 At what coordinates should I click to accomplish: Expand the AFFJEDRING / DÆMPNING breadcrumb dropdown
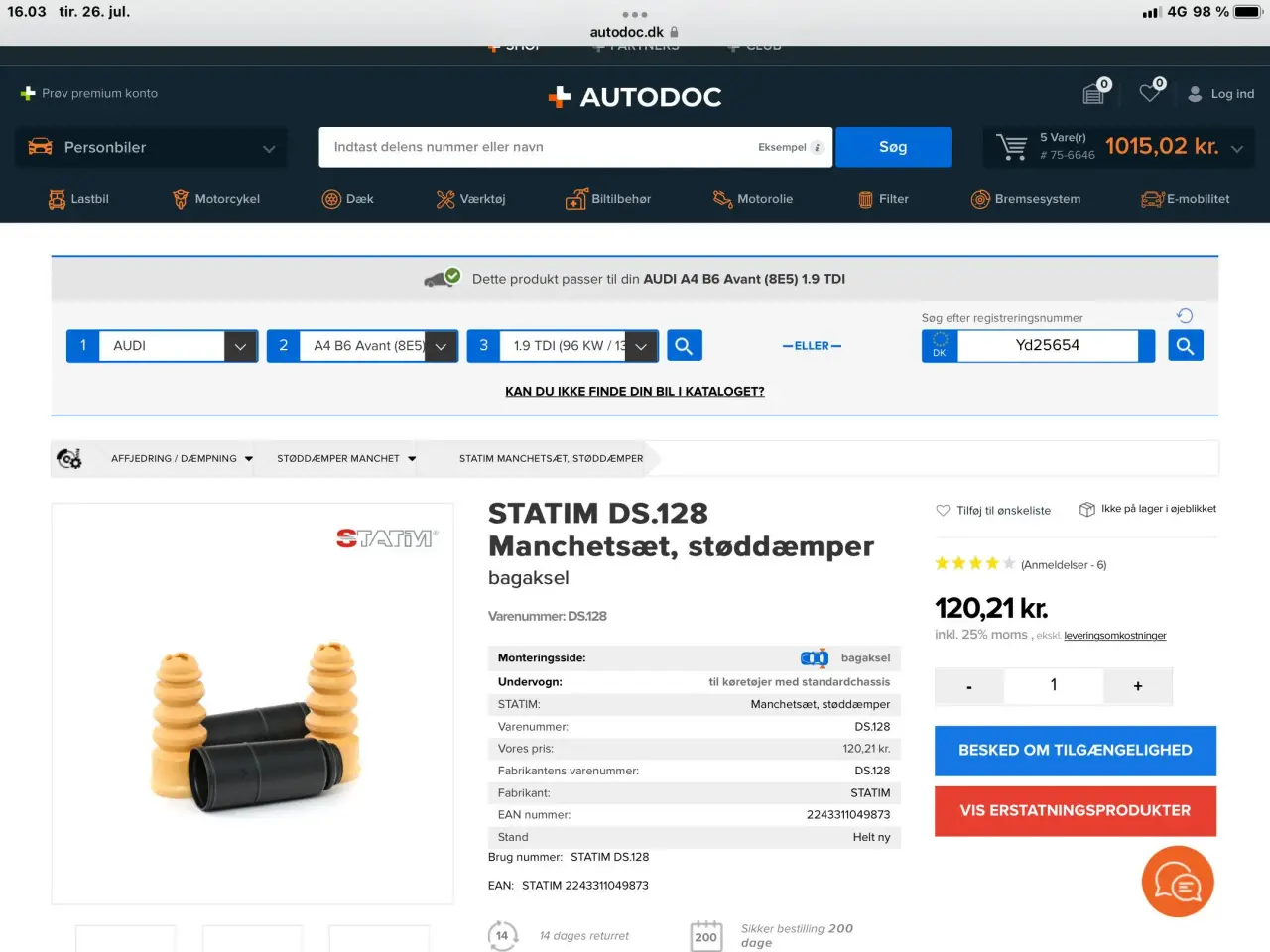point(248,459)
